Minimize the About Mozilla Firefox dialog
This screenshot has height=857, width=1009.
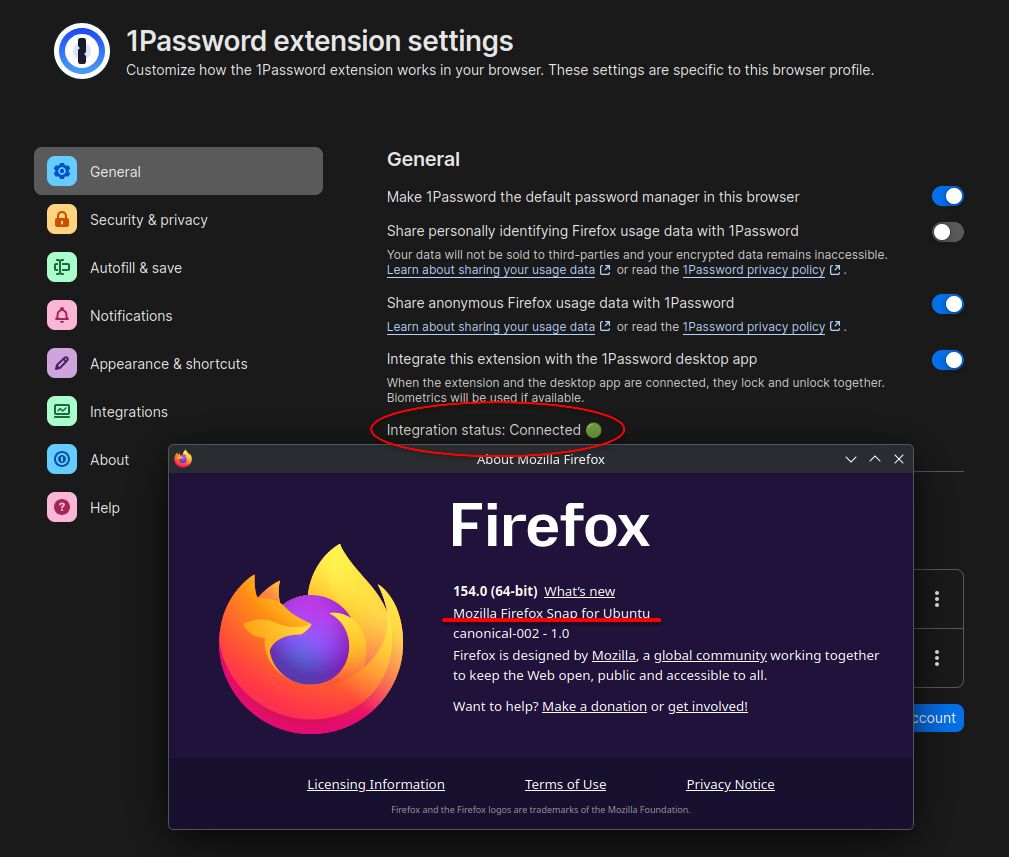click(x=851, y=459)
